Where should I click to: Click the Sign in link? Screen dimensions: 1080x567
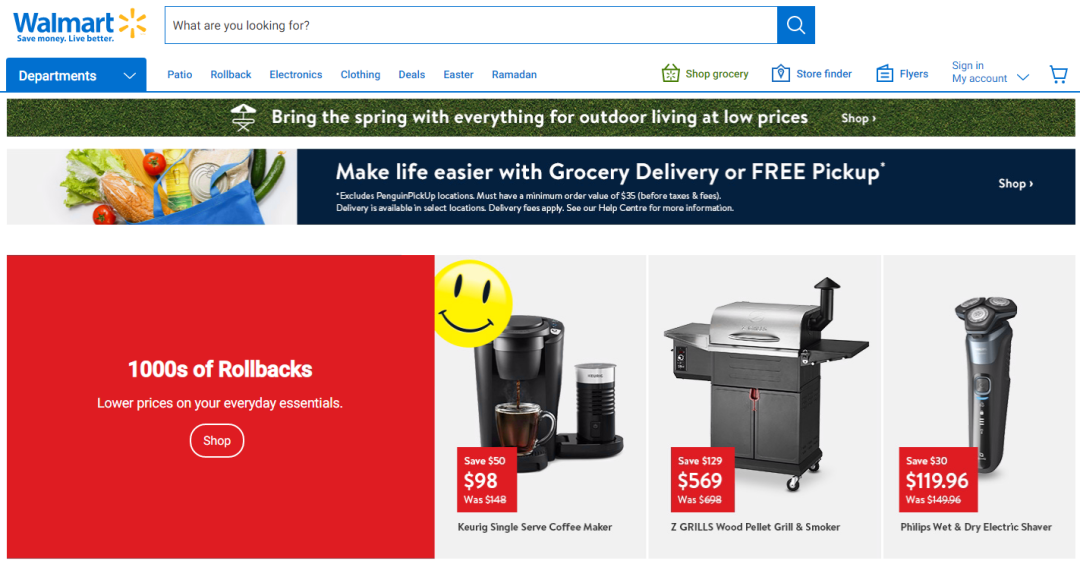tap(968, 65)
